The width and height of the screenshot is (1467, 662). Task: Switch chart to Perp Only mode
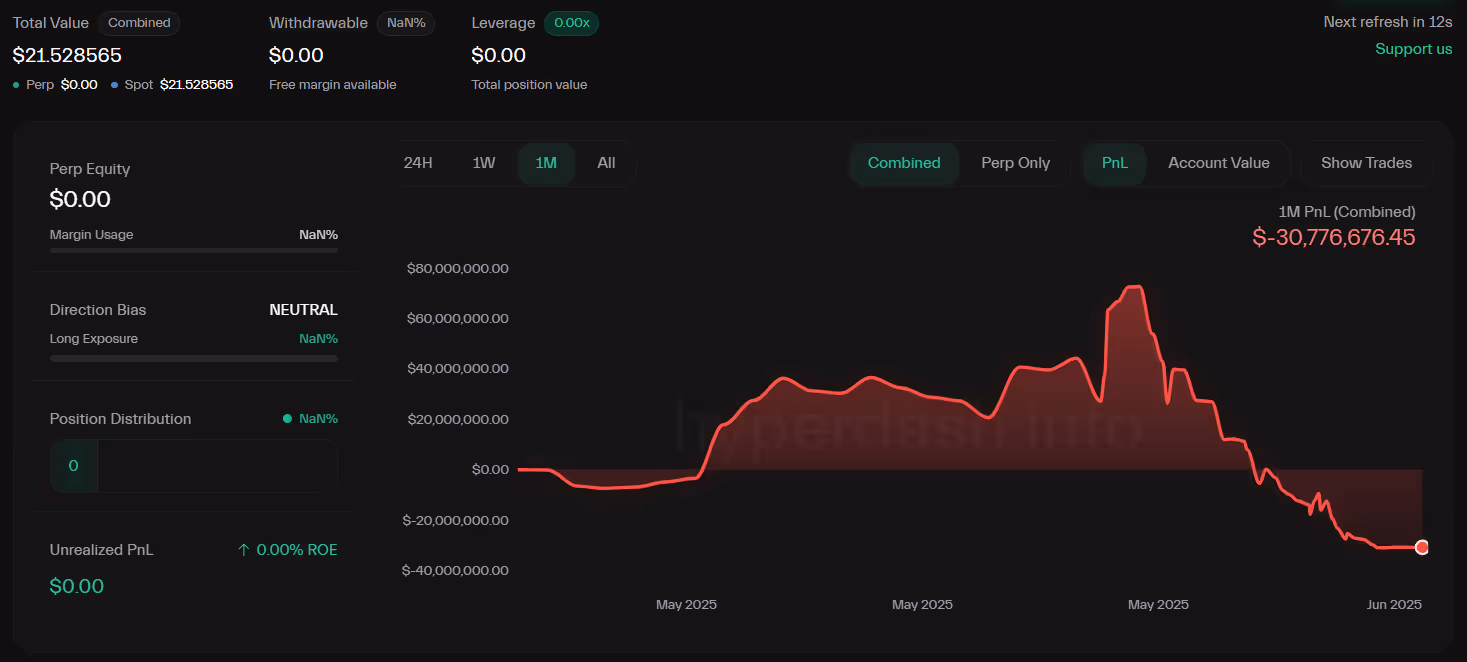[1015, 162]
